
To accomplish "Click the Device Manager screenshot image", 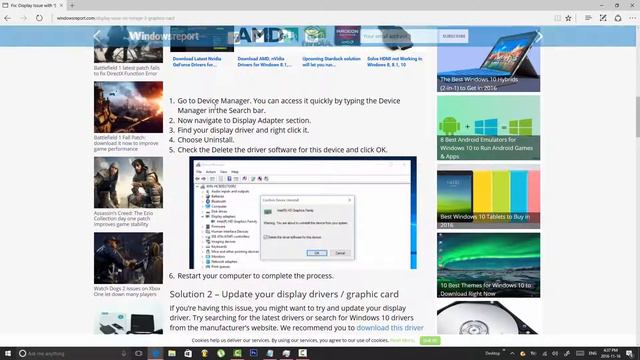I will tap(303, 212).
